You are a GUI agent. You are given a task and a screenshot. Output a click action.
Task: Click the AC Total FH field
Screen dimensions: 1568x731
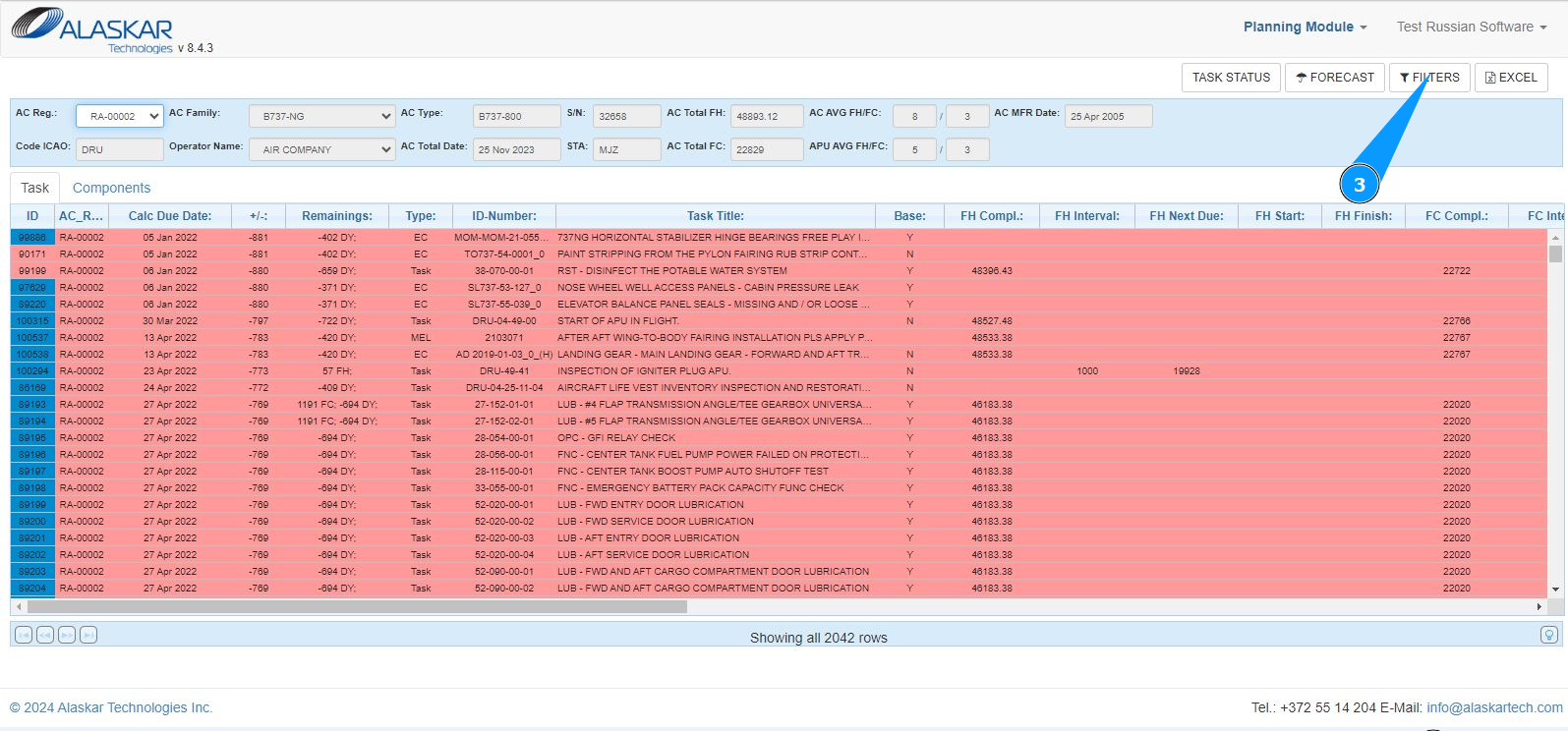click(x=767, y=116)
